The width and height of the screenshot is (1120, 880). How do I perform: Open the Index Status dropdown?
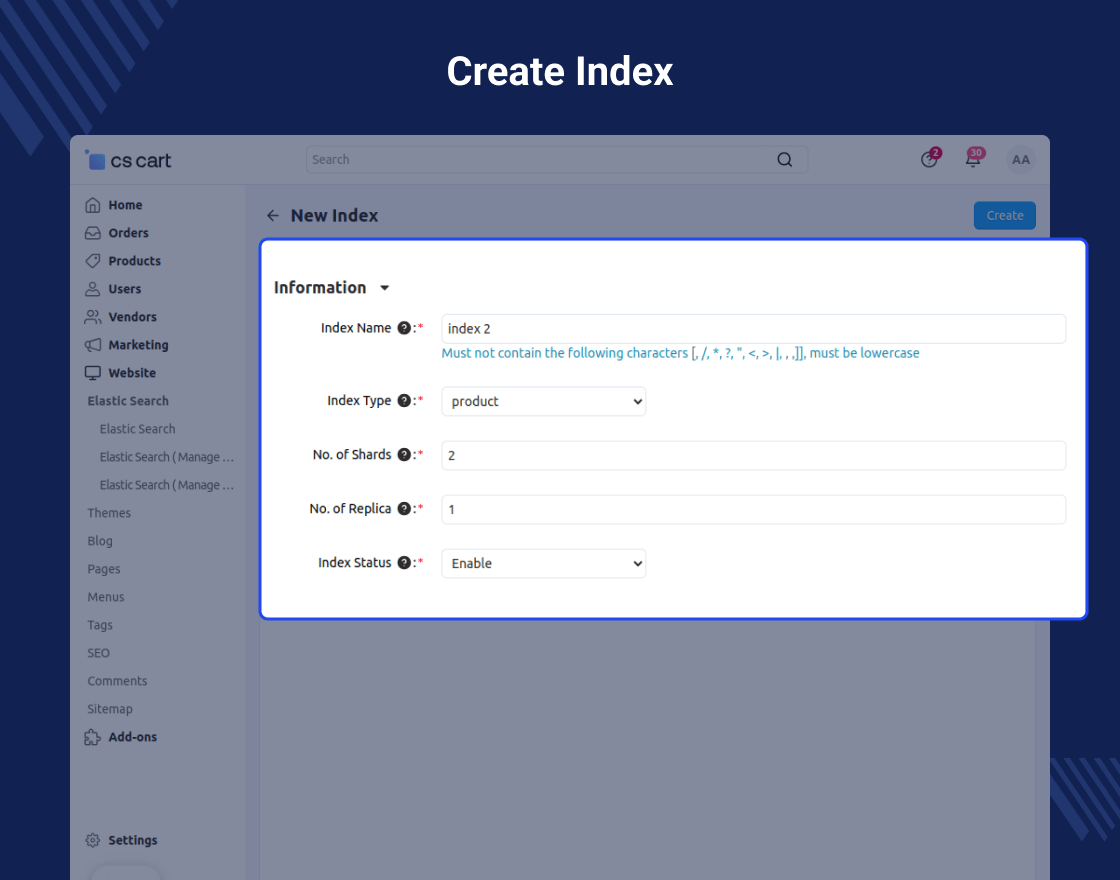pos(544,564)
